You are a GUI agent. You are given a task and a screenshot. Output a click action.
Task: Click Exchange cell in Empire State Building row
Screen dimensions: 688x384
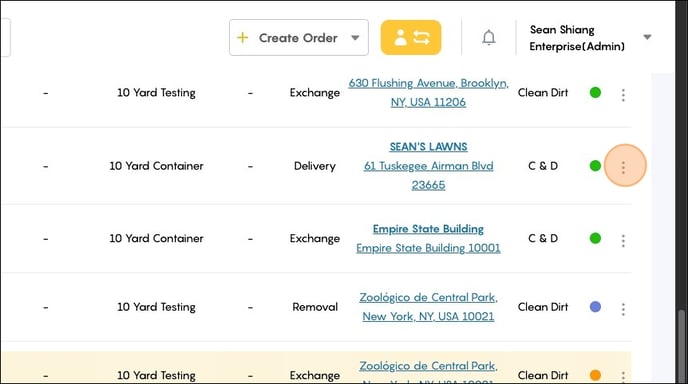pos(315,239)
